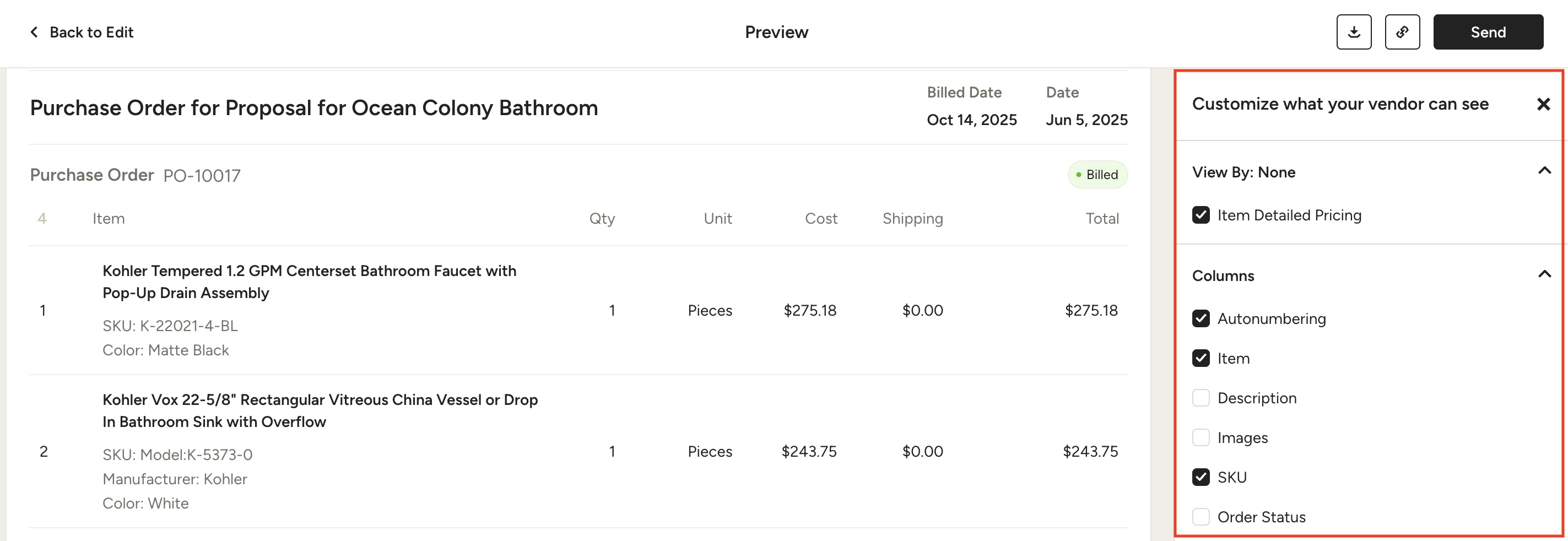
Task: Uncheck the SKU column checkbox
Action: (x=1201, y=477)
